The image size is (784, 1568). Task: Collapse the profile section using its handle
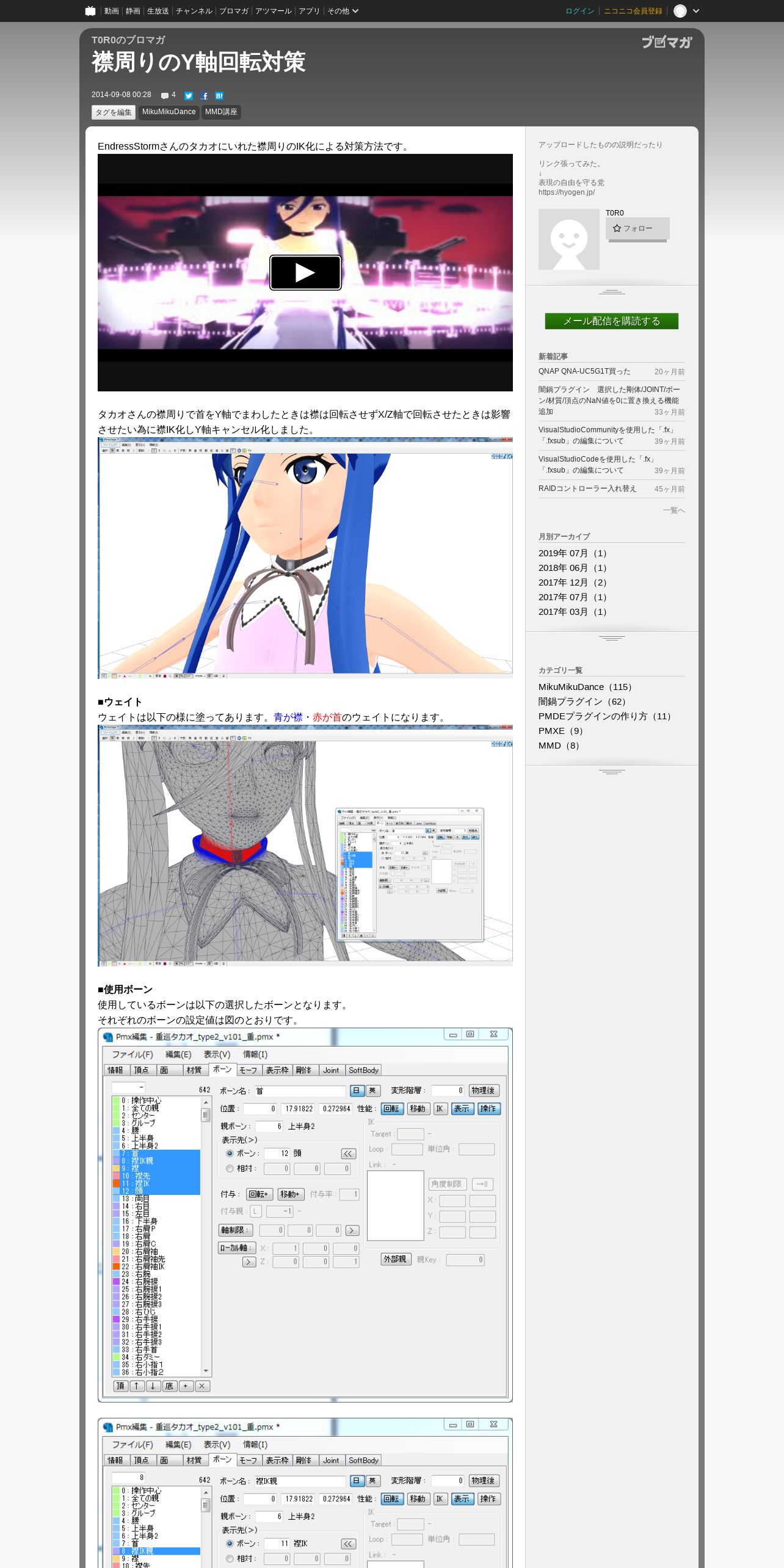tap(612, 292)
